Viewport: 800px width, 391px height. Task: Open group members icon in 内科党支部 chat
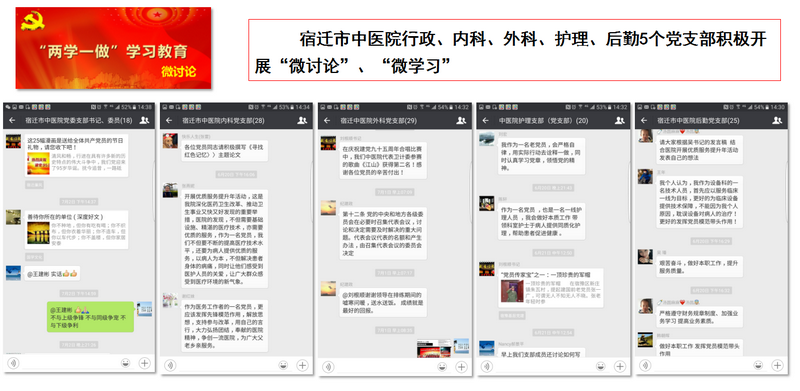(x=302, y=120)
